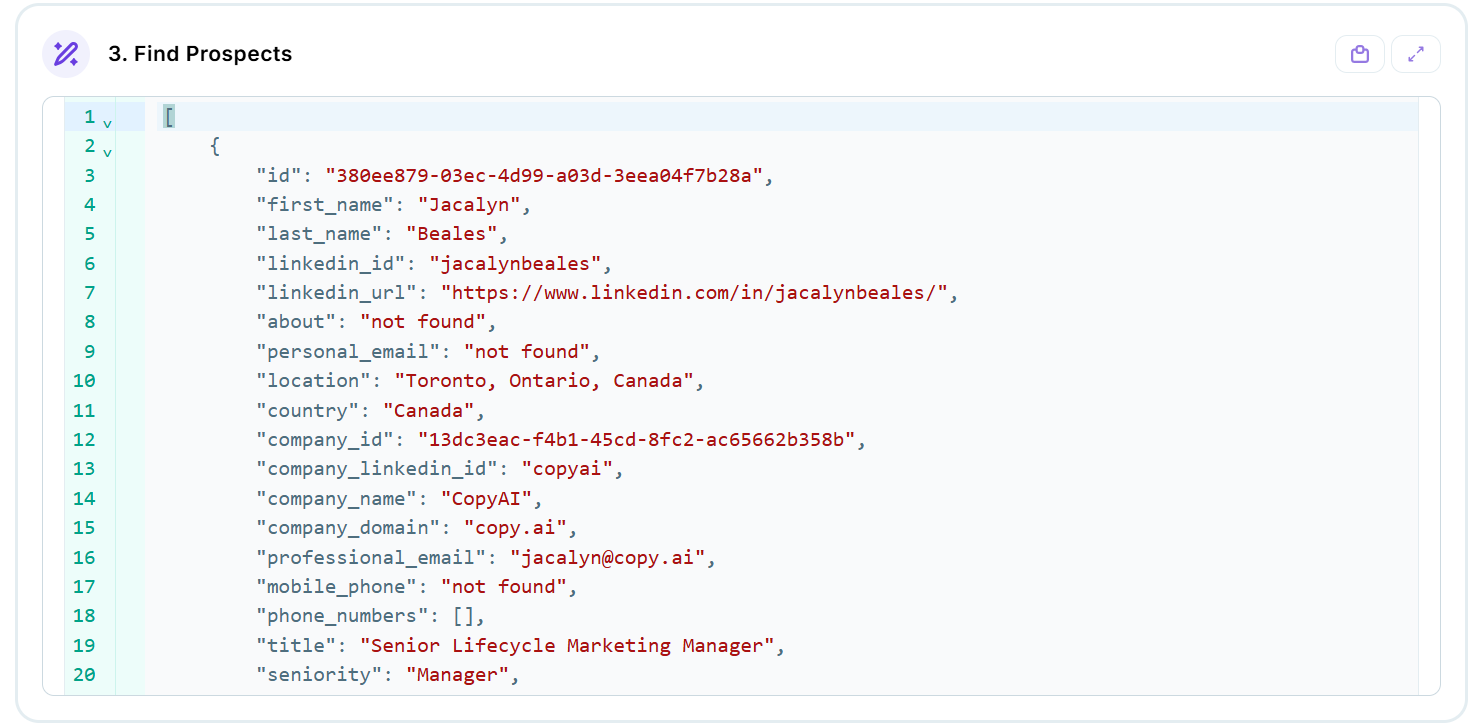
Task: Copy output with the clipboard icon
Action: (1360, 54)
